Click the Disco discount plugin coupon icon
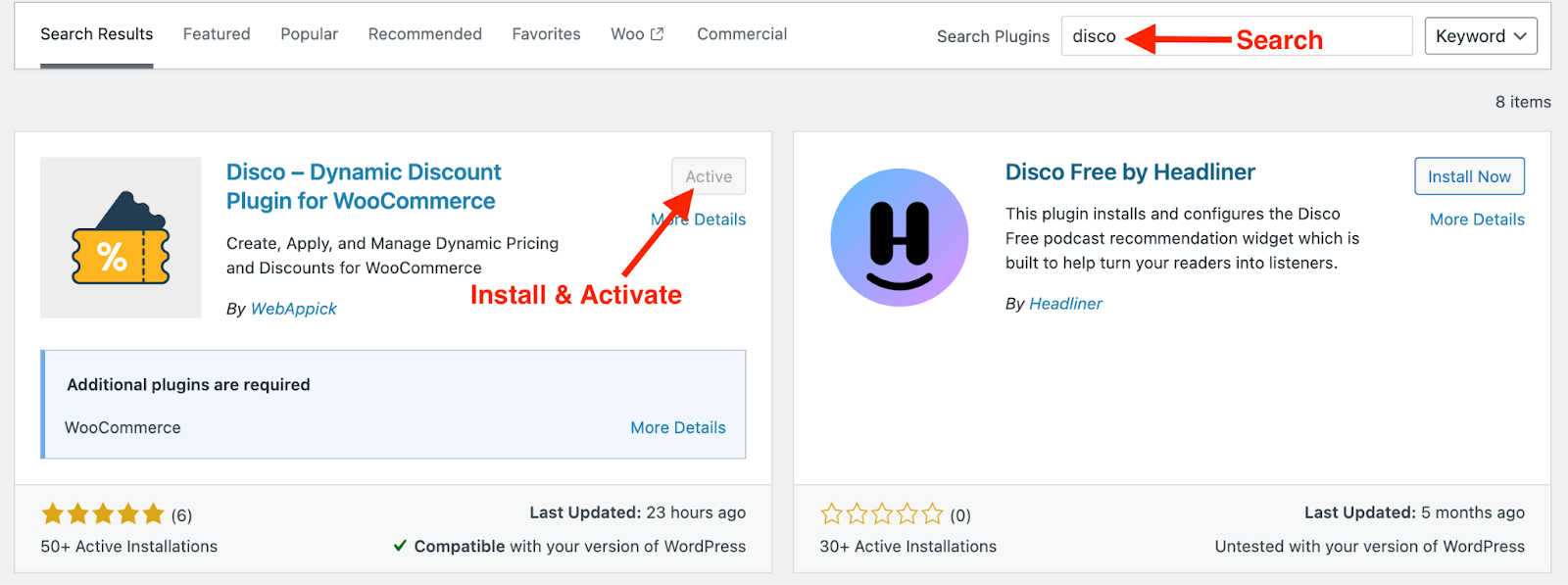 (121, 237)
